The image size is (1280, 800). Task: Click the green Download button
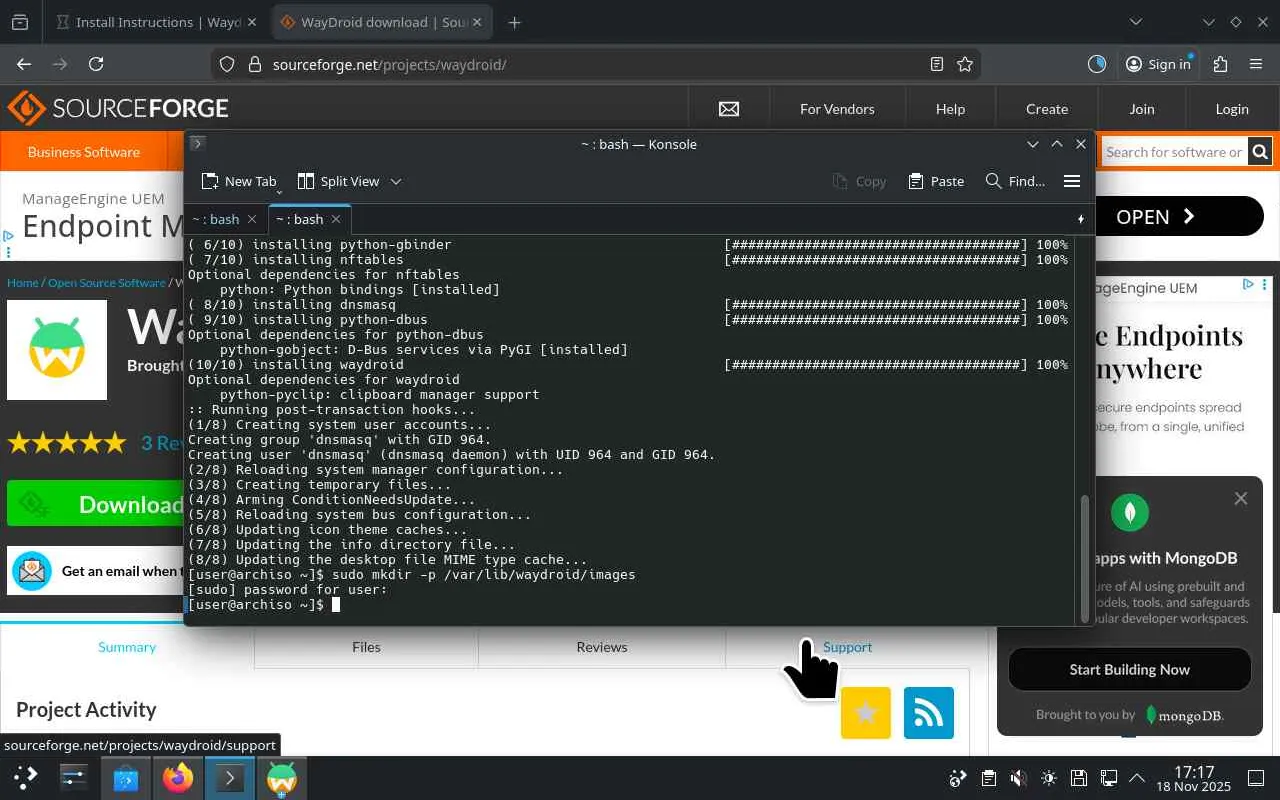click(96, 504)
